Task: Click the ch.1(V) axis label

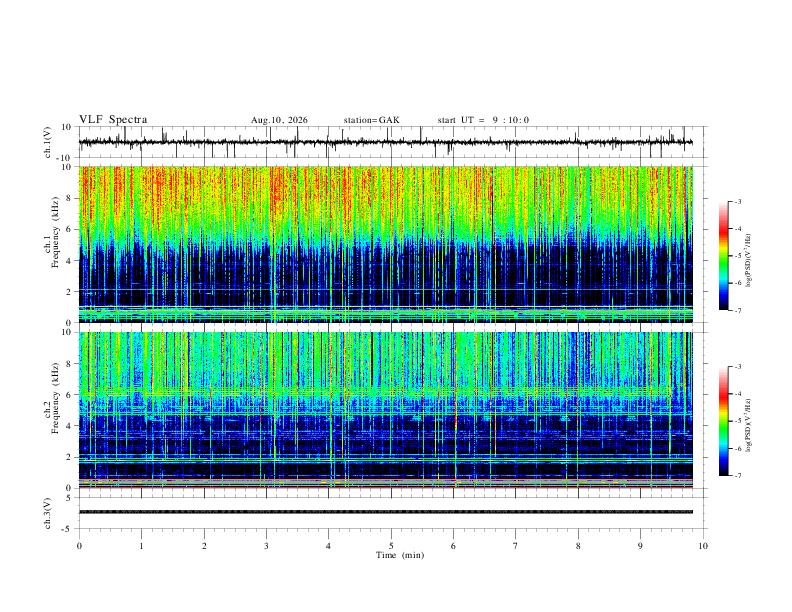Action: pos(48,142)
